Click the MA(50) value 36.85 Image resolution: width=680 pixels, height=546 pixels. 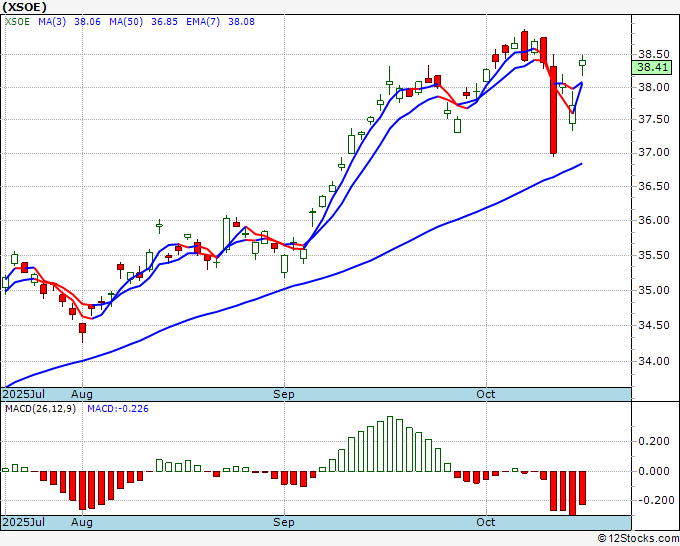pyautogui.click(x=164, y=22)
